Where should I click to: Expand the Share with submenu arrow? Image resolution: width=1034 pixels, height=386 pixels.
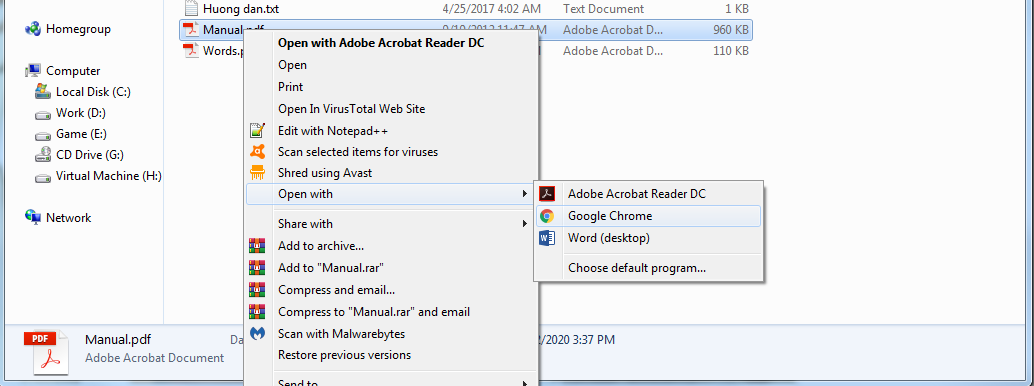(x=524, y=224)
